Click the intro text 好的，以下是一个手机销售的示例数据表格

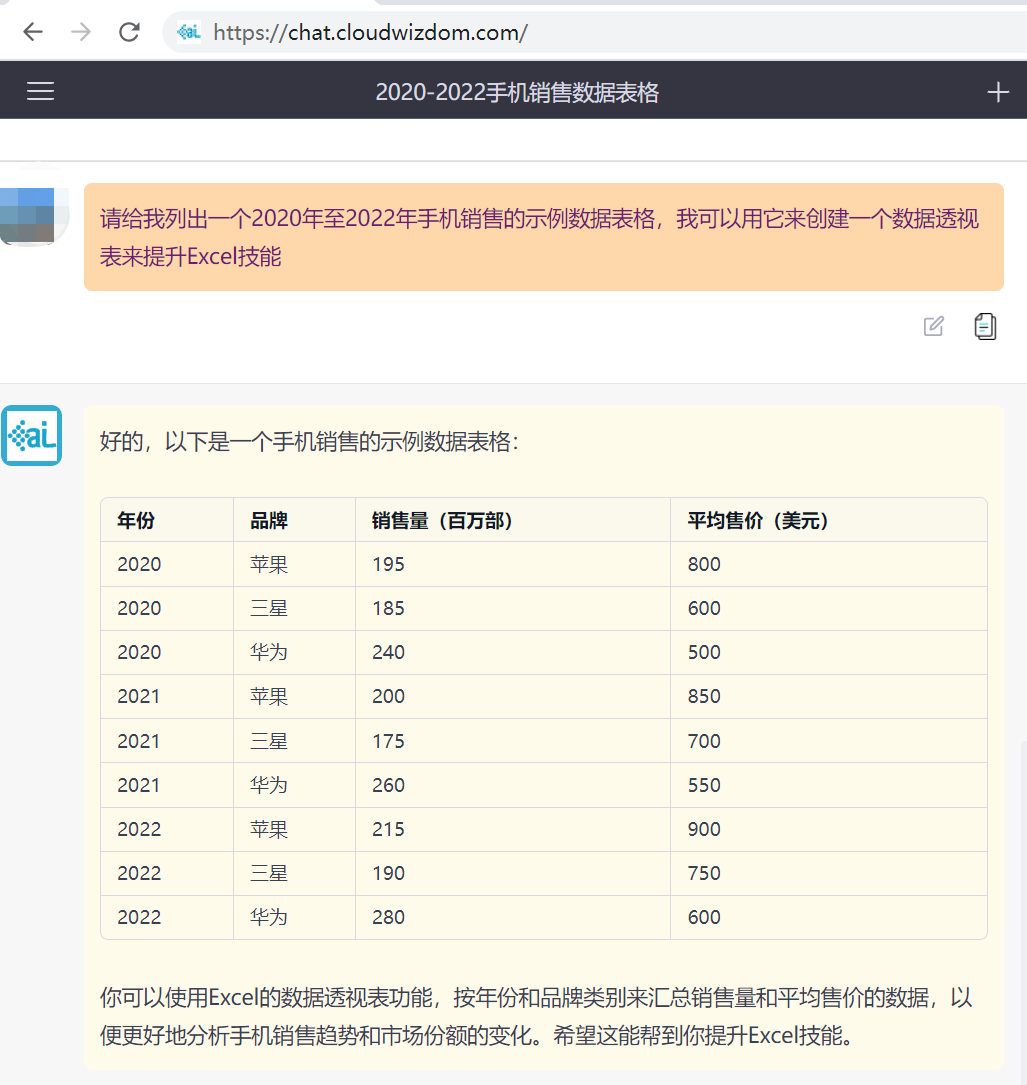click(x=309, y=441)
